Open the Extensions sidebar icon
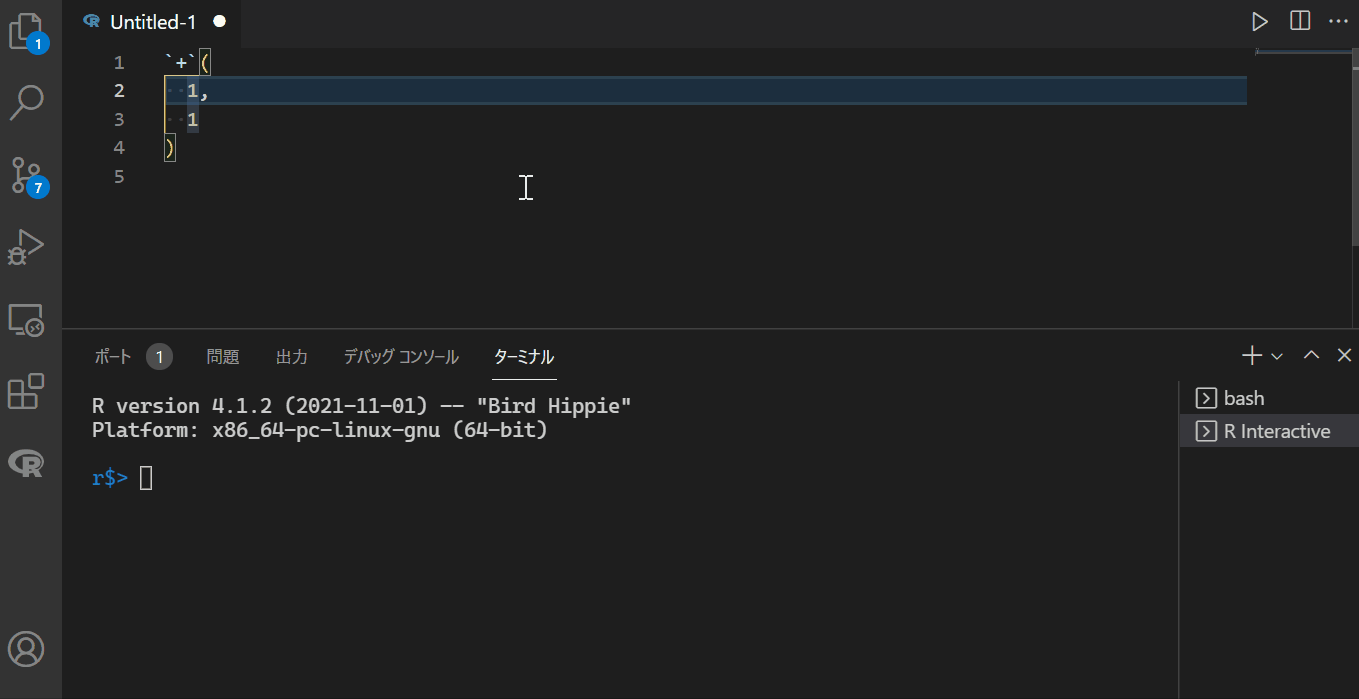 coord(27,392)
